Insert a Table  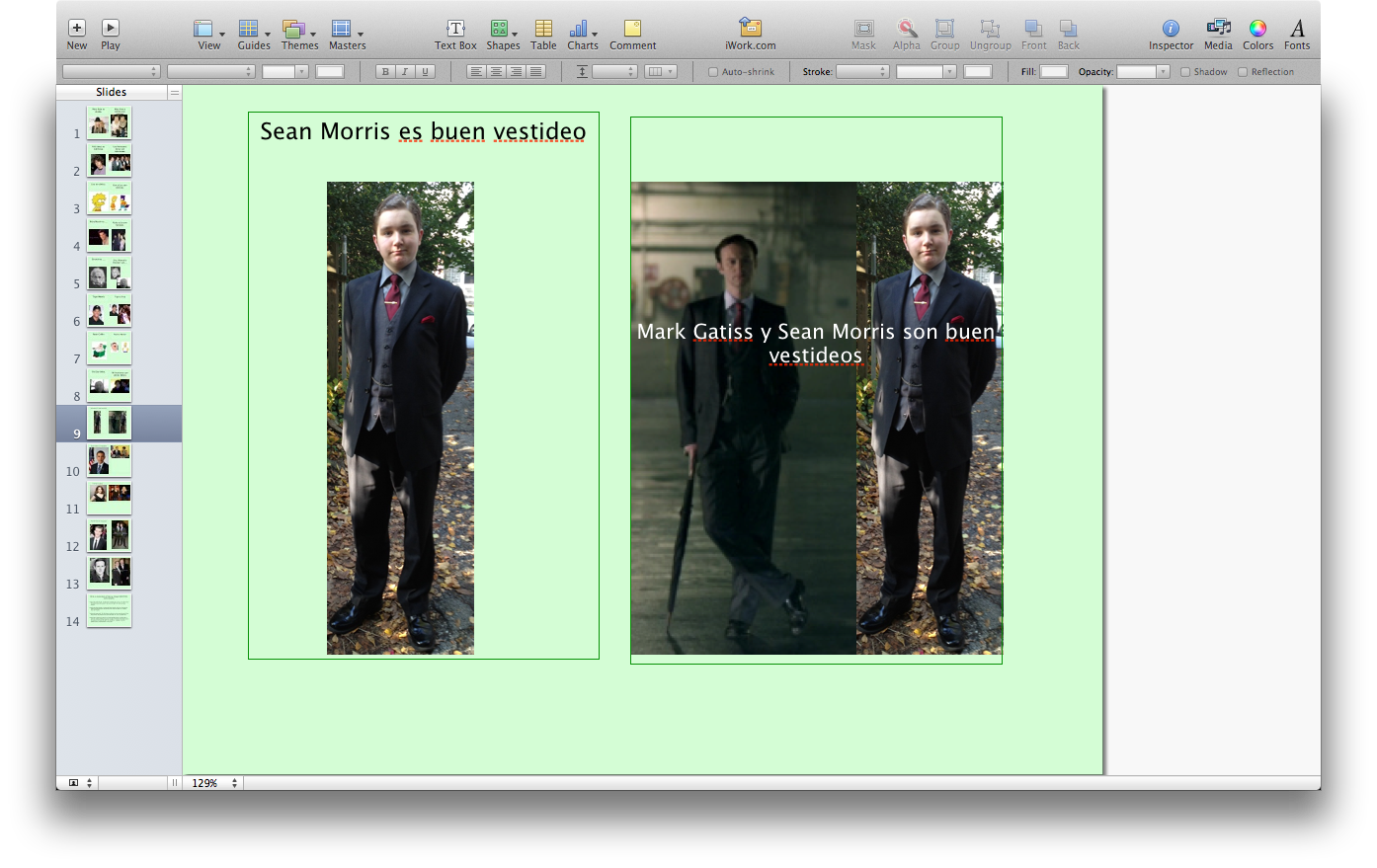pyautogui.click(x=543, y=29)
